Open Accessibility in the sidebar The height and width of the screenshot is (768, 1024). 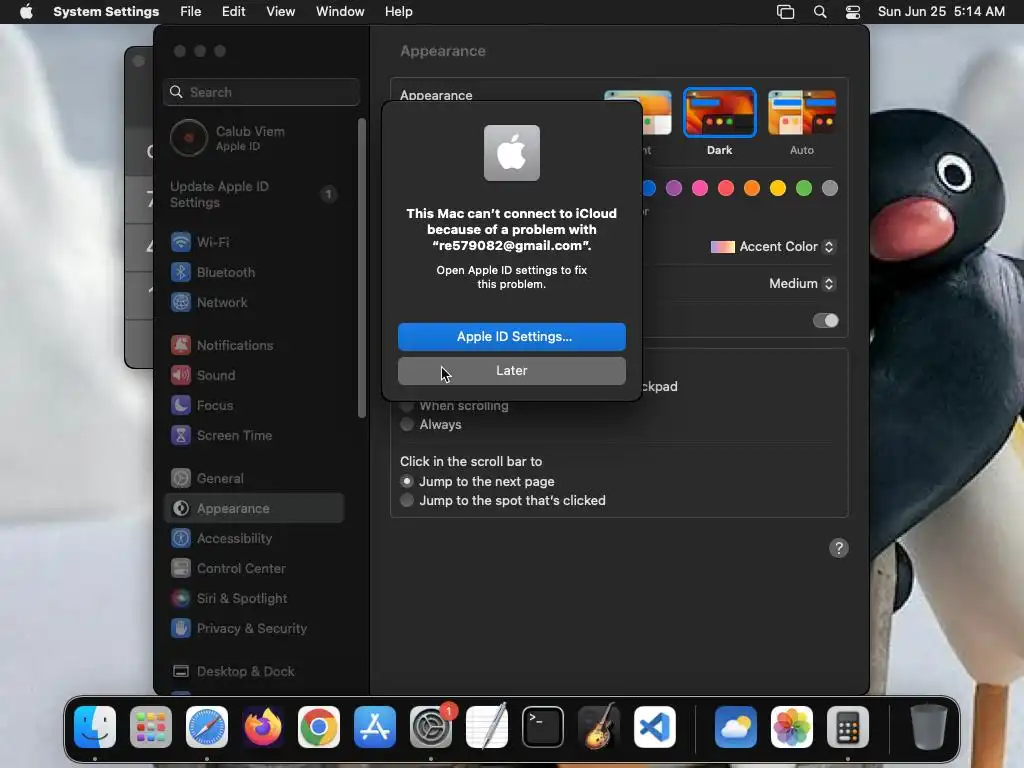click(x=254, y=539)
